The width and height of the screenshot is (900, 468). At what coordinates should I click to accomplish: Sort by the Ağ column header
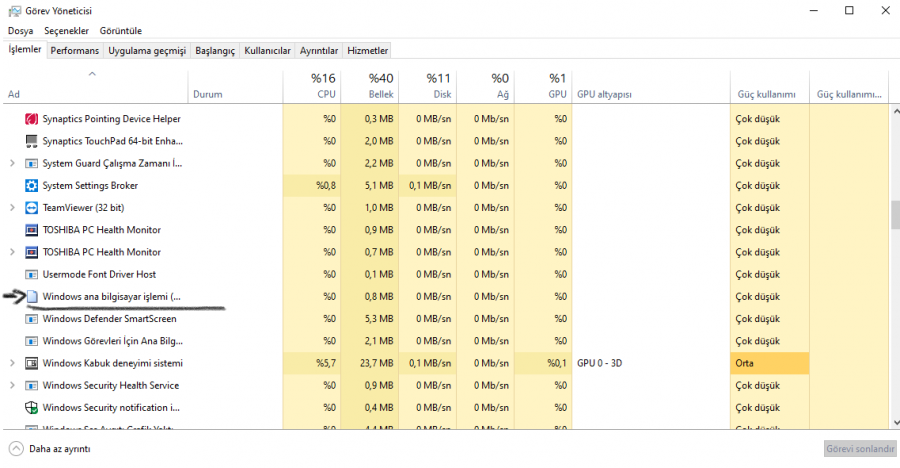point(486,87)
